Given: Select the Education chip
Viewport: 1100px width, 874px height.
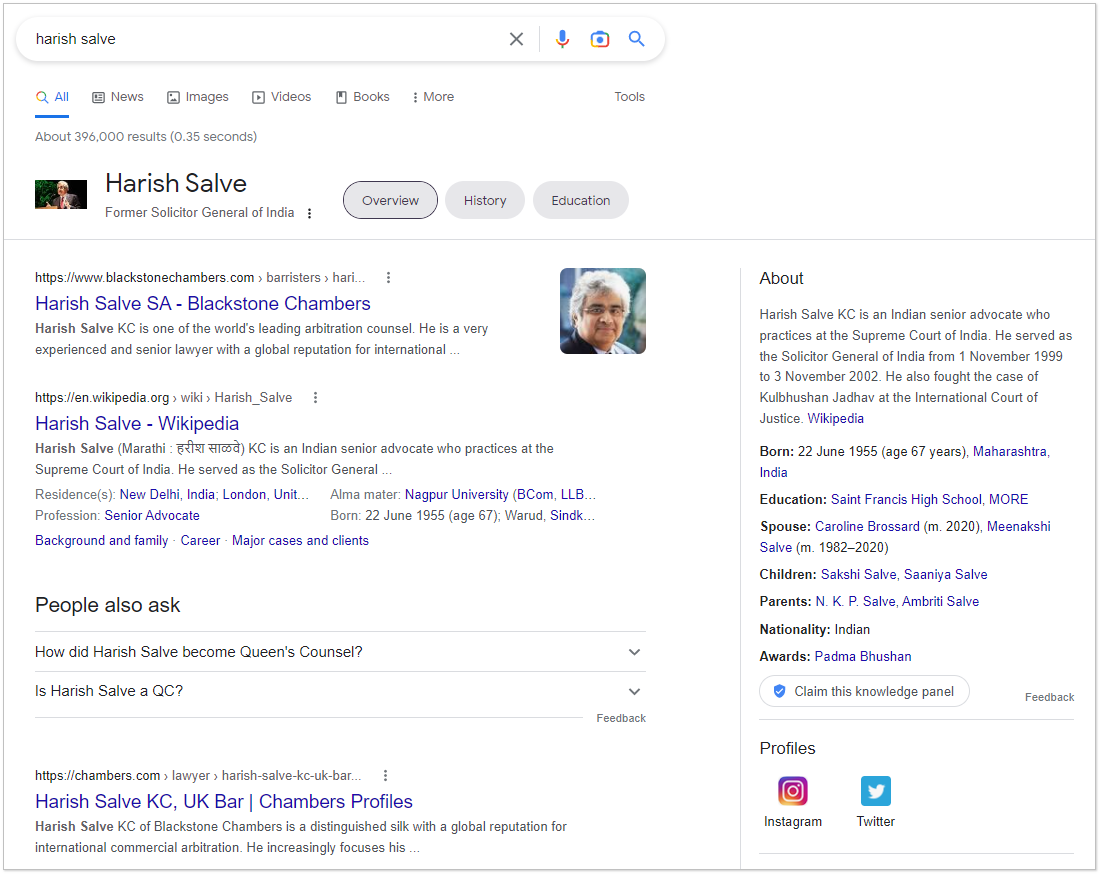Looking at the screenshot, I should 581,201.
